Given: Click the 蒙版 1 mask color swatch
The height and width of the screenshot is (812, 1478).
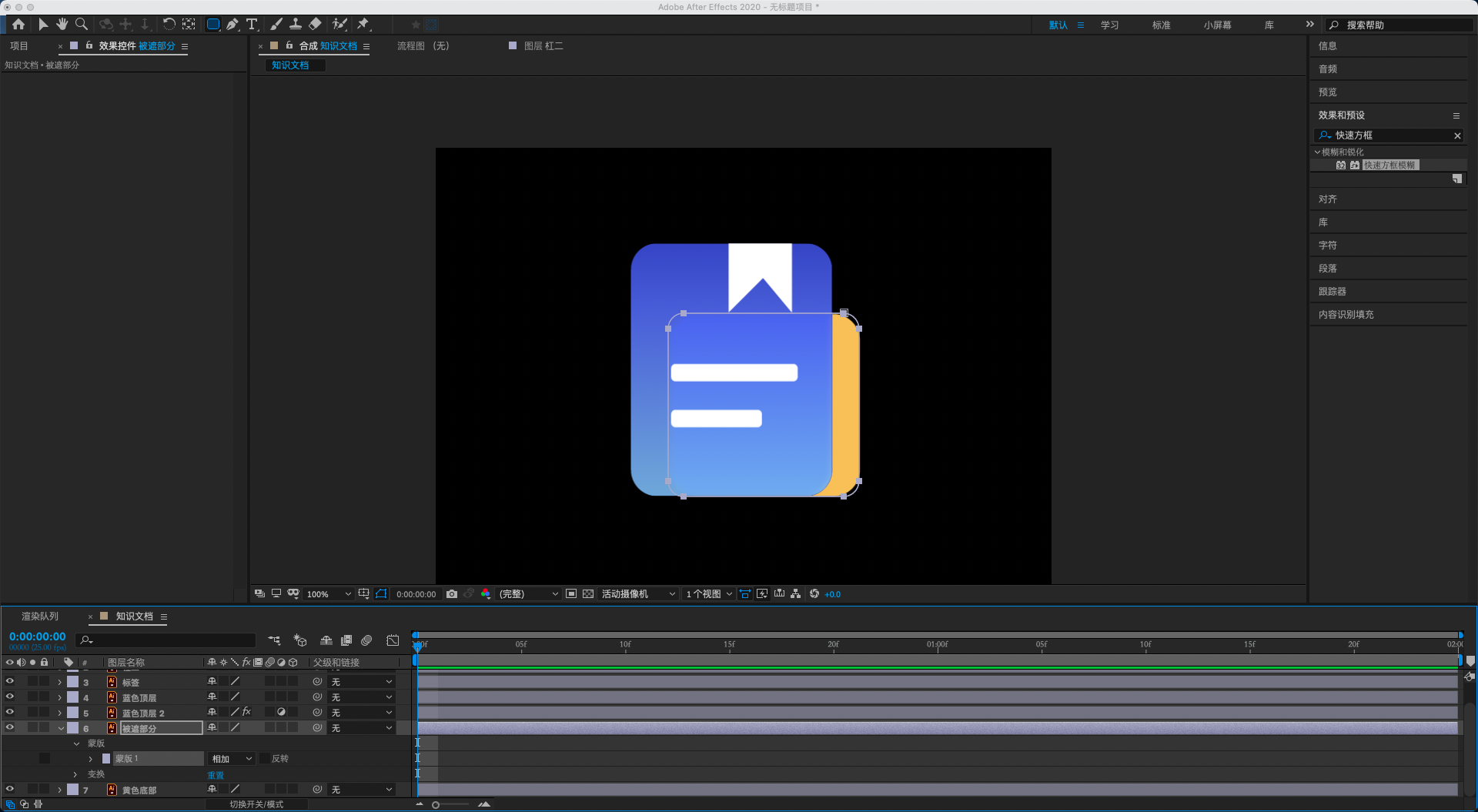Looking at the screenshot, I should 106,759.
